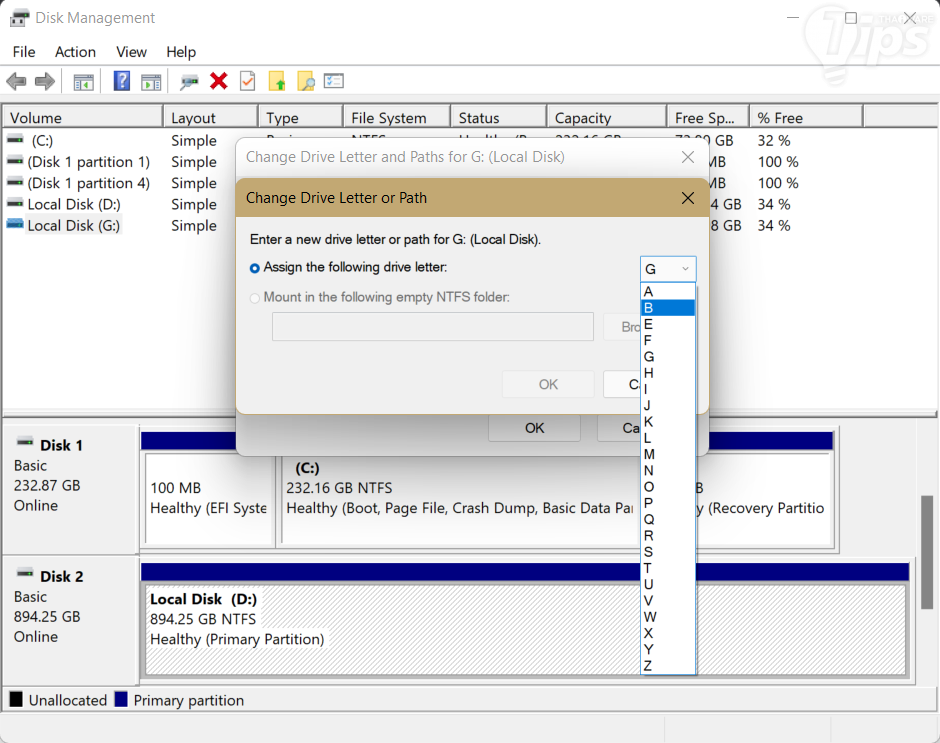Click Cancel in Change Drive Letter or Path
The width and height of the screenshot is (940, 743).
click(623, 384)
